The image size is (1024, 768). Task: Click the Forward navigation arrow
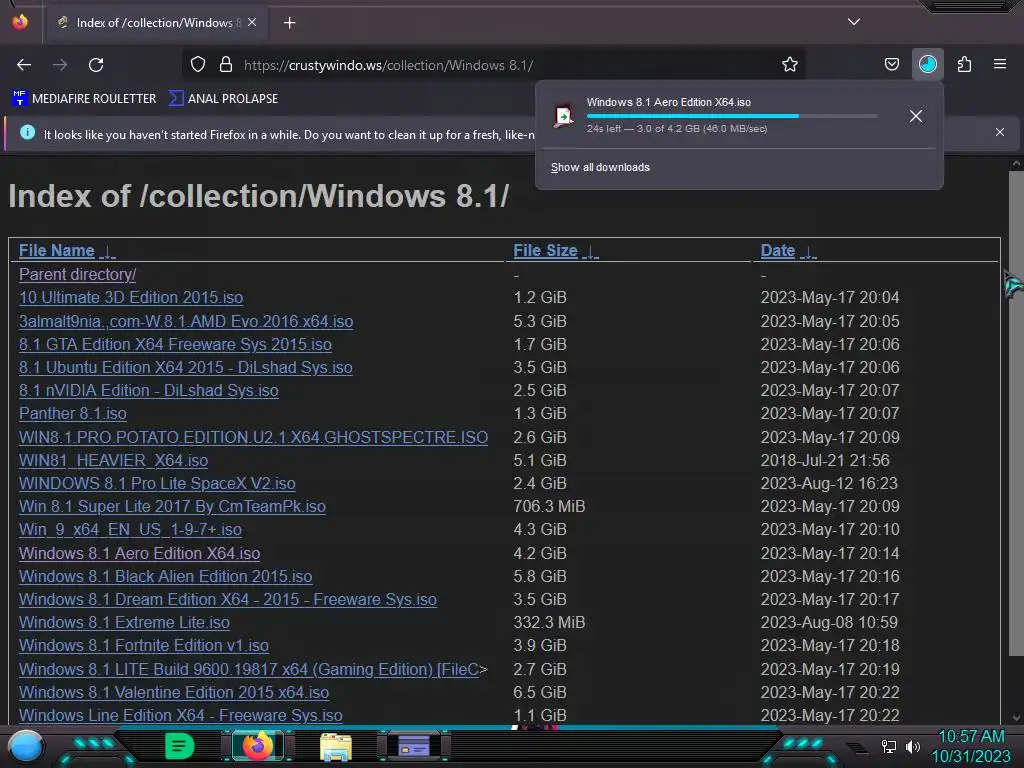click(x=60, y=65)
